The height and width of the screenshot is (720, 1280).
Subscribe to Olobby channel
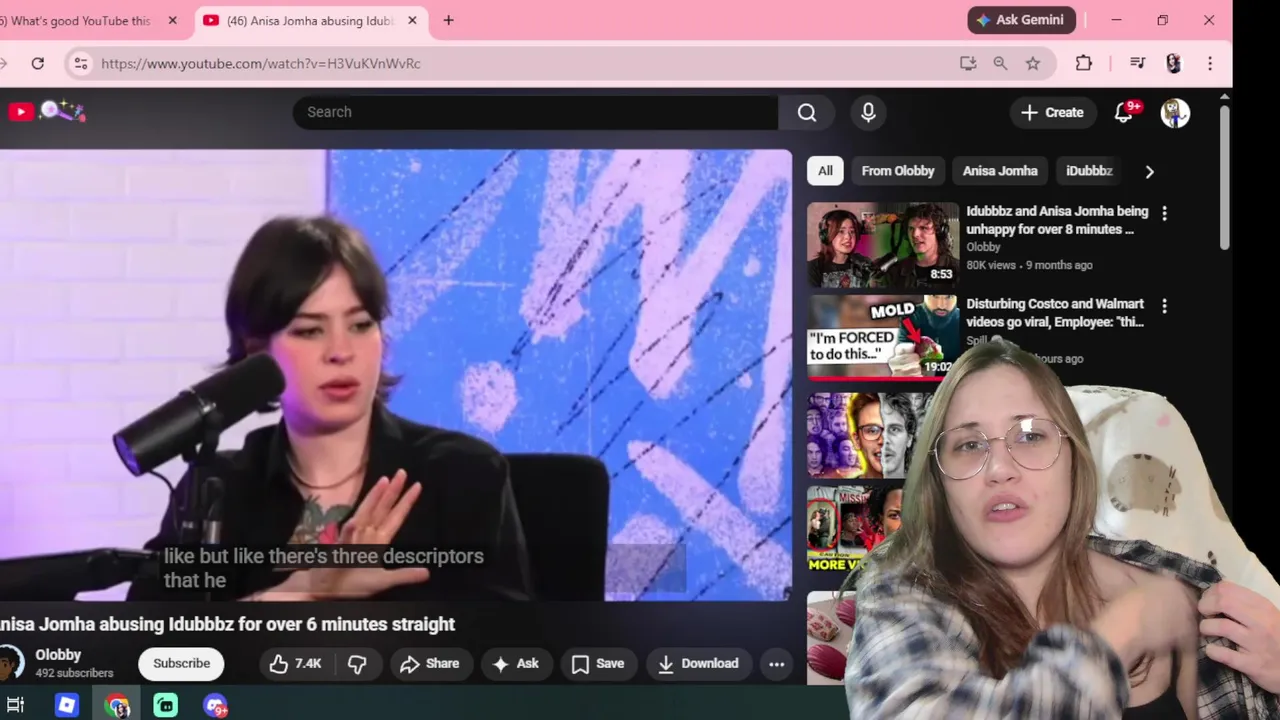tap(181, 663)
